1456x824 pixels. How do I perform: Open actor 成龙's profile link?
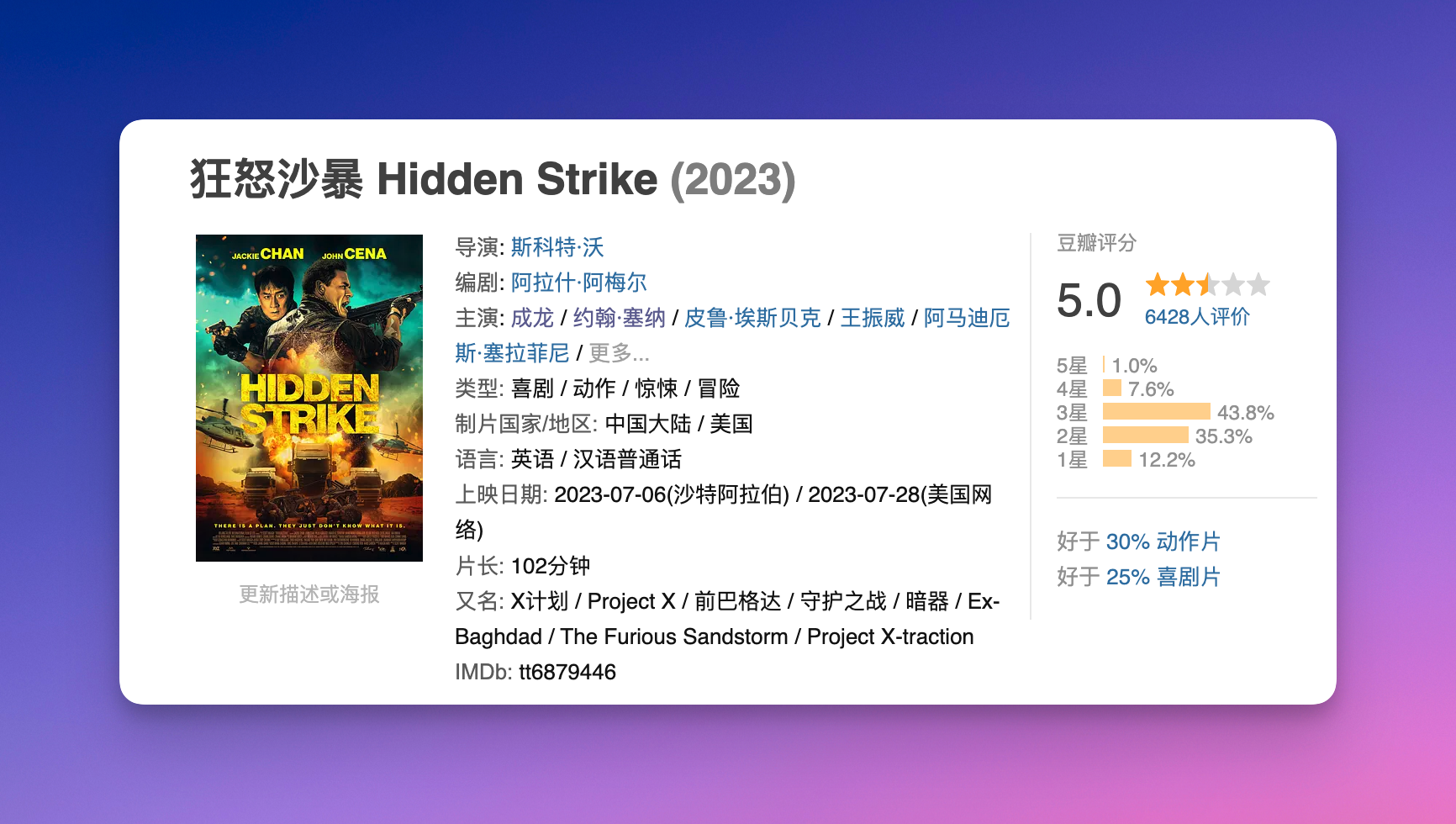pyautogui.click(x=532, y=318)
